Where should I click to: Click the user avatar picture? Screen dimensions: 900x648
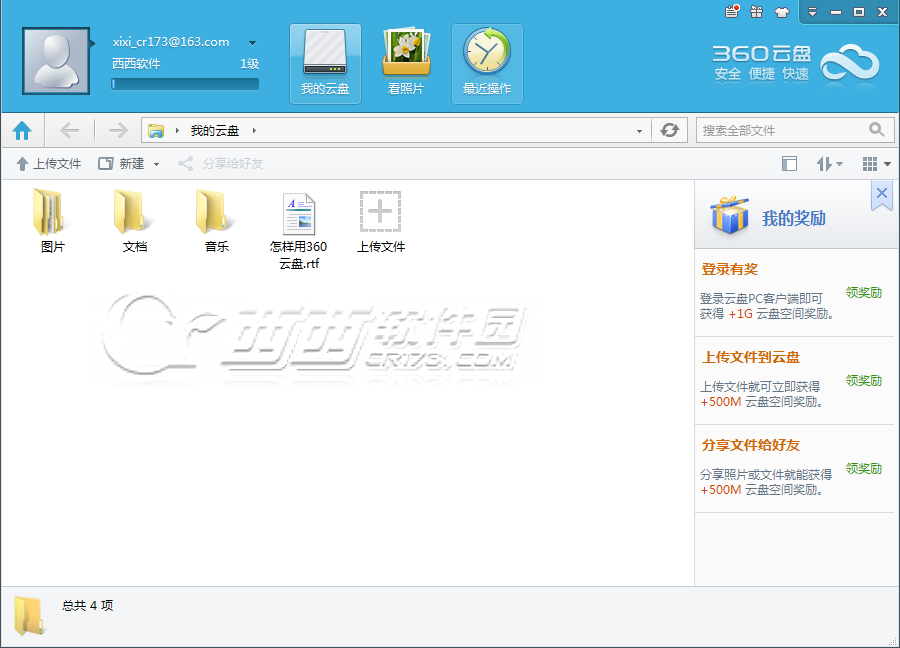(x=56, y=61)
